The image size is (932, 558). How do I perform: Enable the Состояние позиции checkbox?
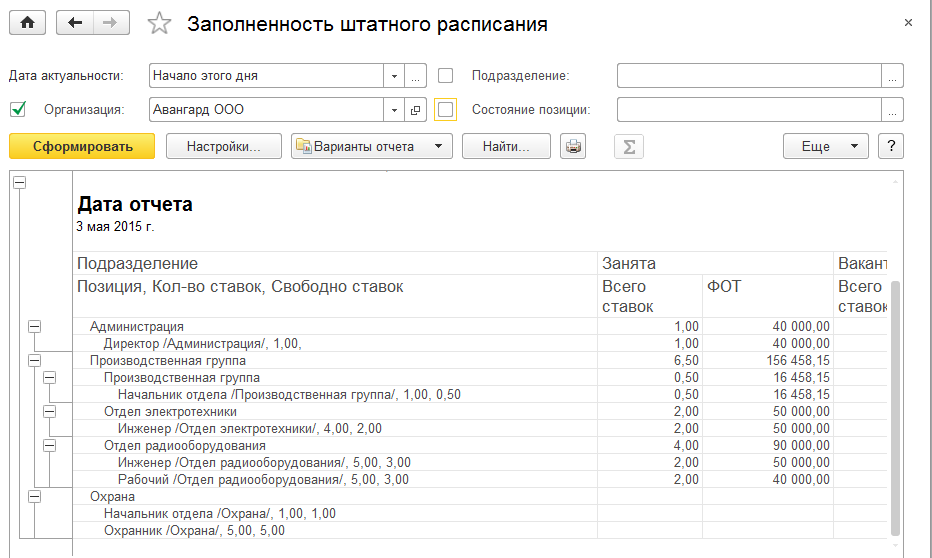pyautogui.click(x=446, y=110)
